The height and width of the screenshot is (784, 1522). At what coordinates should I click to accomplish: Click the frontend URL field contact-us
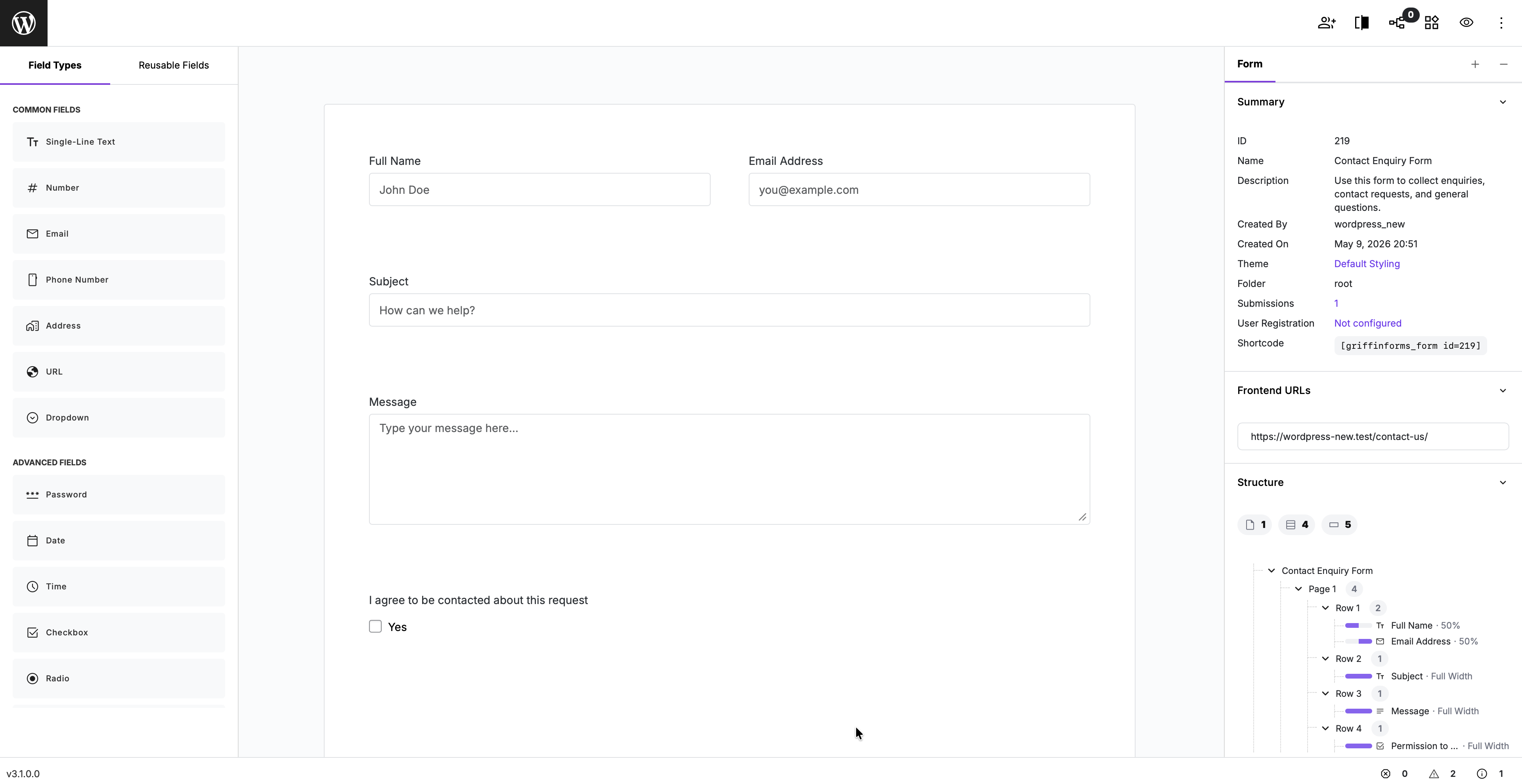[1373, 437]
